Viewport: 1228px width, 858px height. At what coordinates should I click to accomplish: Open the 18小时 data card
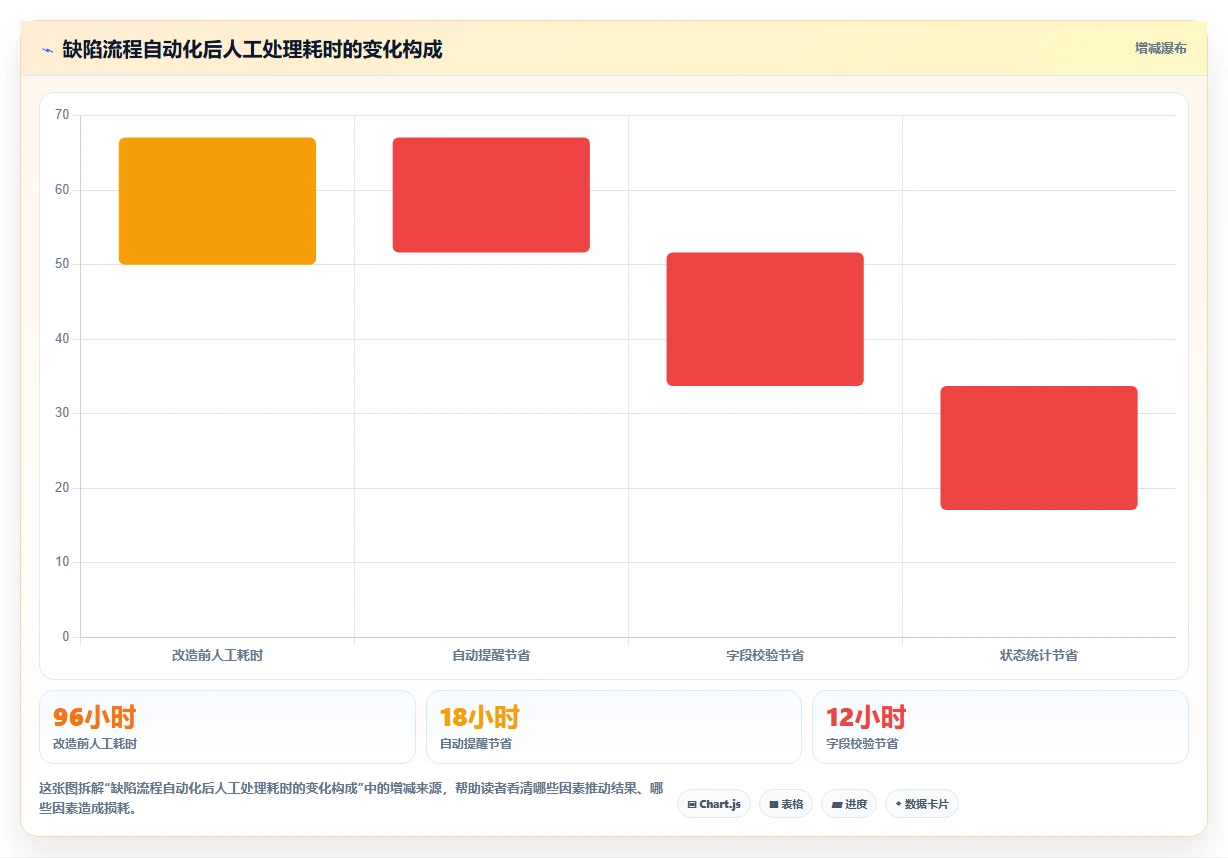(x=614, y=727)
